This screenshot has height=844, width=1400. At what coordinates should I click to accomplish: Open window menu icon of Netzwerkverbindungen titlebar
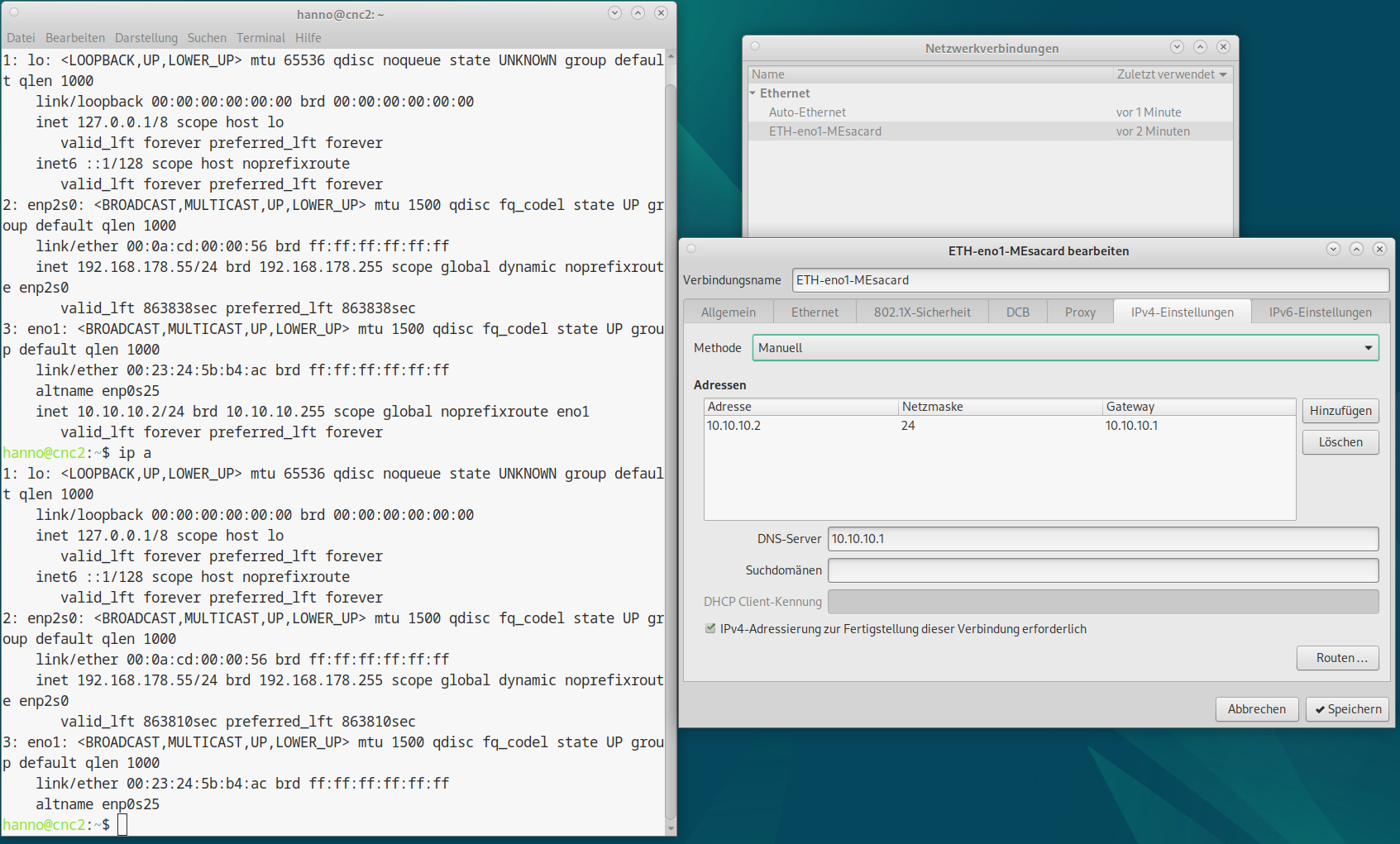pyautogui.click(x=755, y=46)
